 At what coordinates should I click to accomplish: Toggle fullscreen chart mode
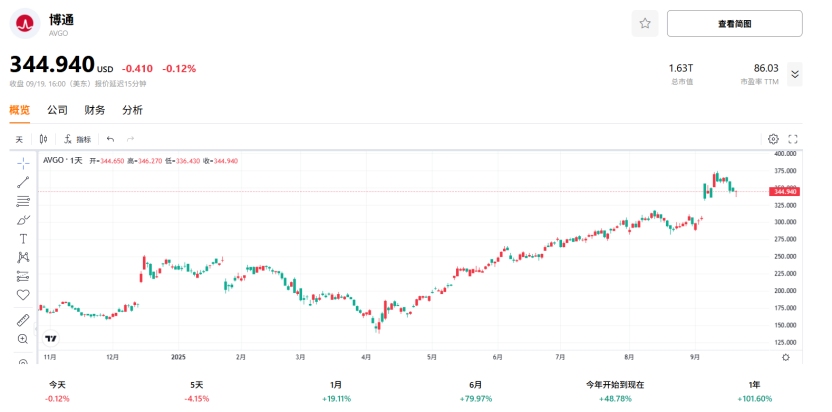tap(793, 139)
